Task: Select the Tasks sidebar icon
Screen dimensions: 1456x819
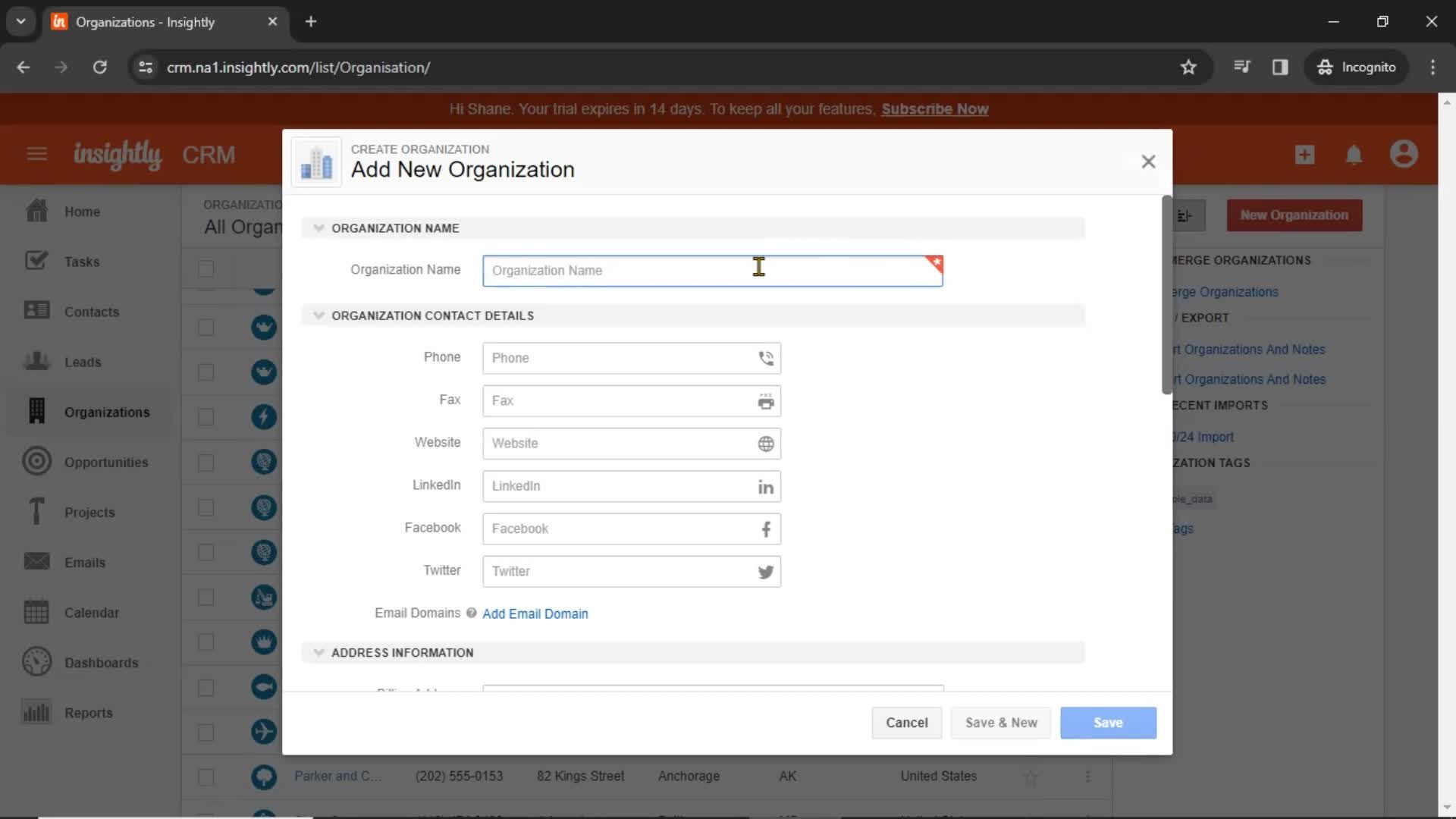Action: [x=36, y=260]
